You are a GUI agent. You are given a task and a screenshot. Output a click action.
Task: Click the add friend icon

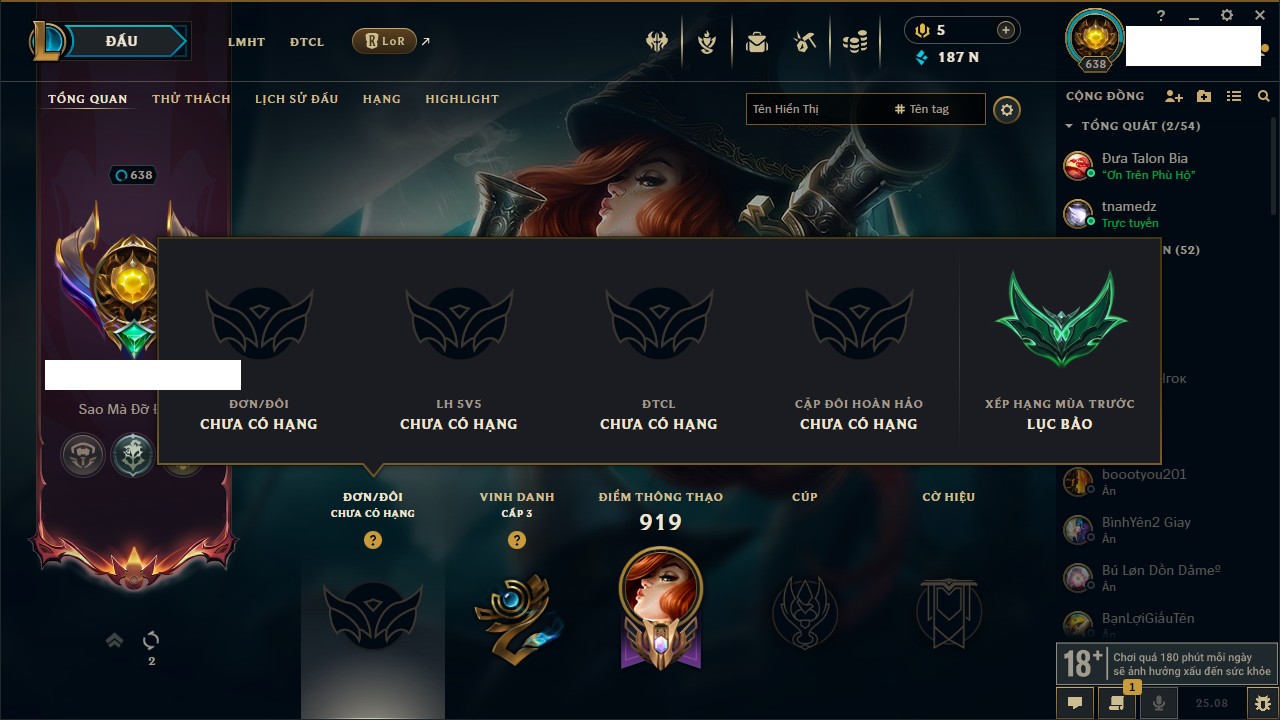click(1174, 96)
